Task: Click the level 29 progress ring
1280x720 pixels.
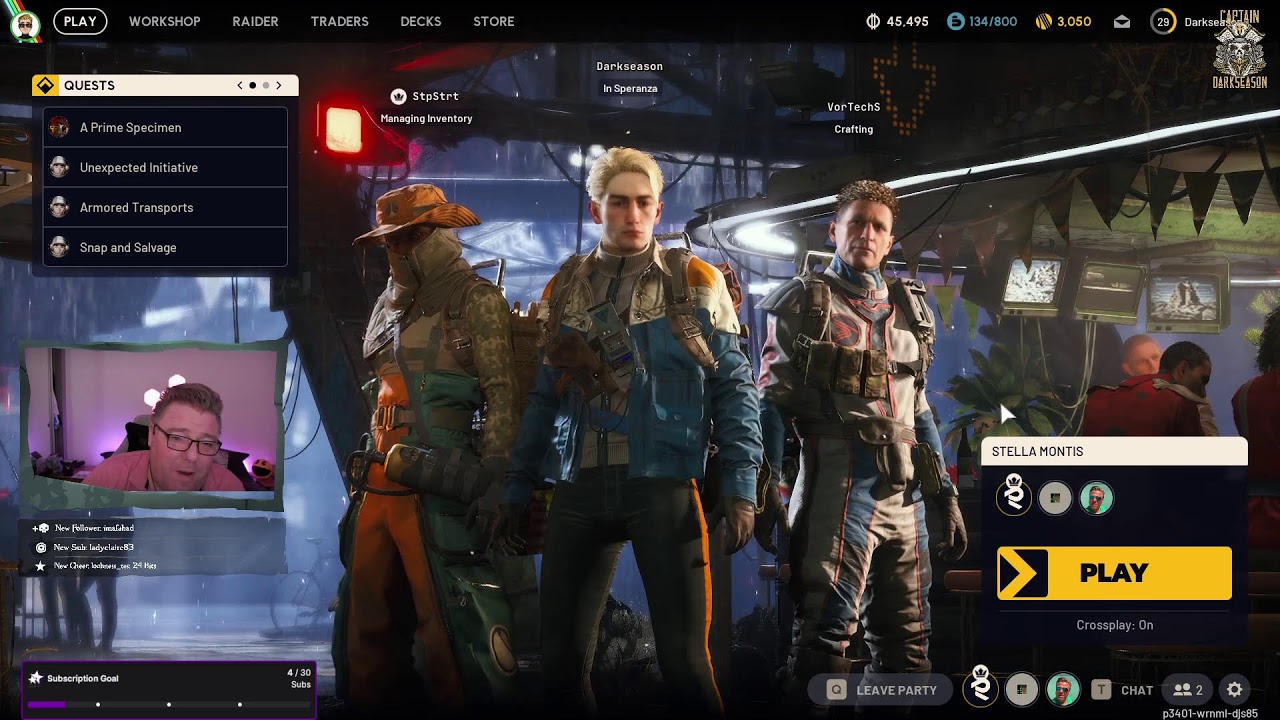Action: point(1163,22)
